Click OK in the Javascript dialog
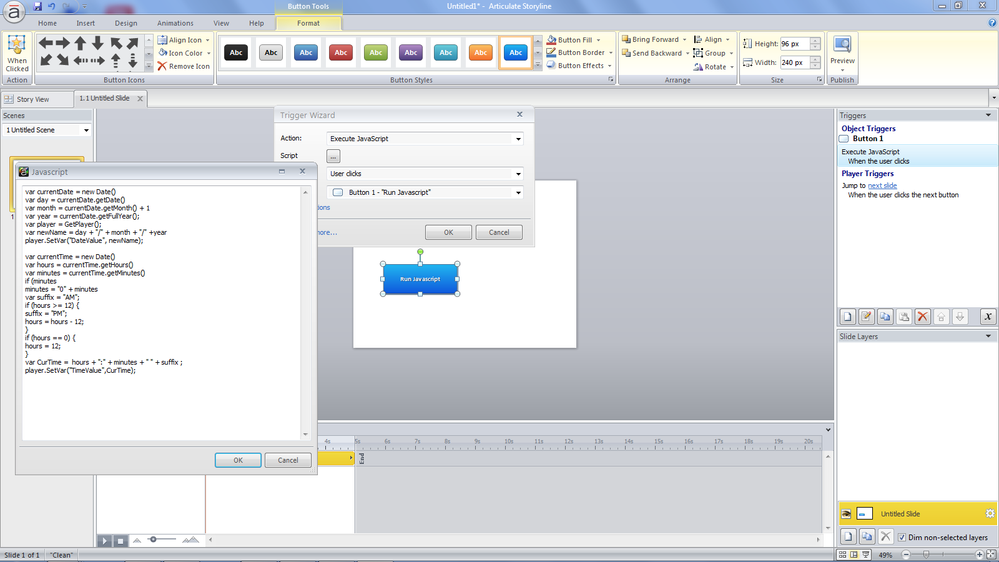 (238, 460)
